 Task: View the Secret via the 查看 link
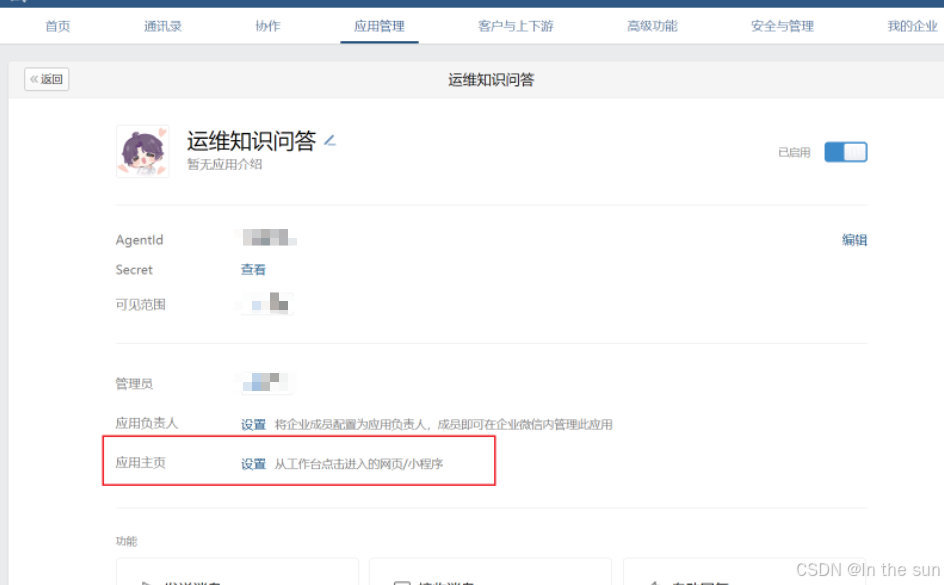click(x=253, y=270)
